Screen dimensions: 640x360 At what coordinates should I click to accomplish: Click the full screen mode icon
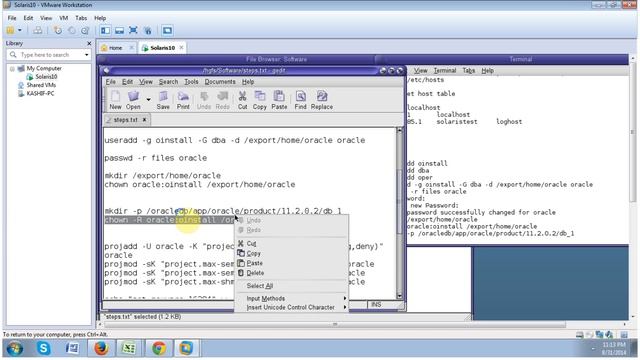click(x=133, y=31)
